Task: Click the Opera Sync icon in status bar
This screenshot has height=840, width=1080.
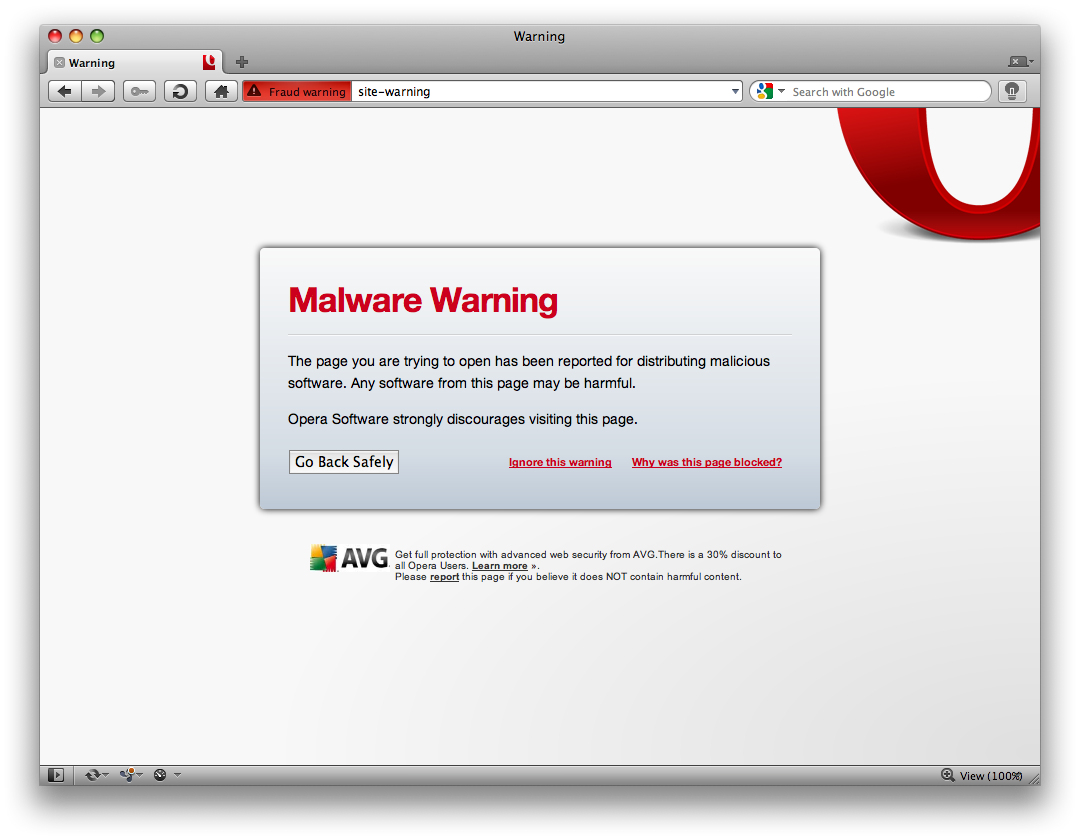Action: click(94, 775)
